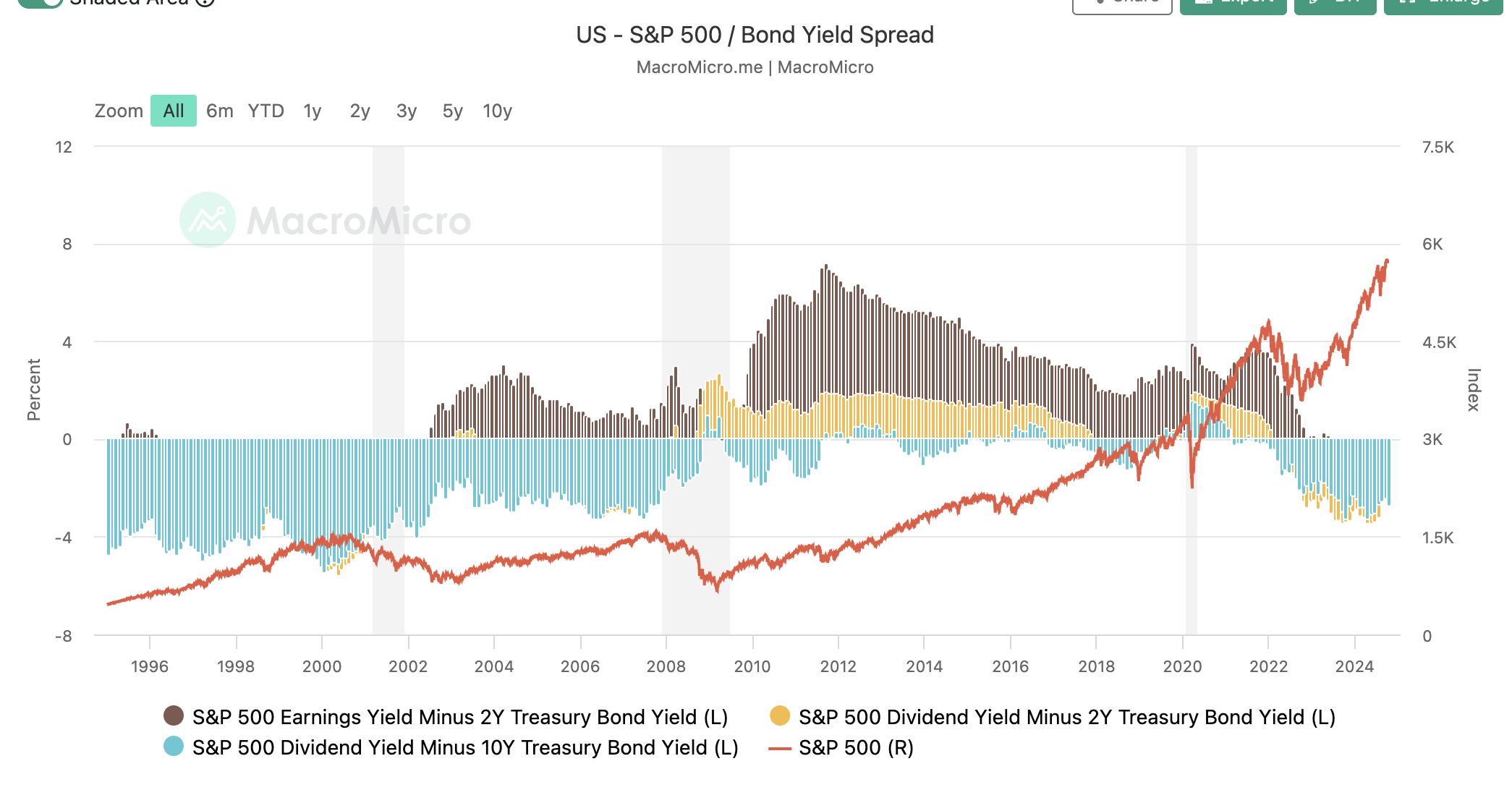The height and width of the screenshot is (790, 1512).
Task: Click the Share button
Action: 1122,4
